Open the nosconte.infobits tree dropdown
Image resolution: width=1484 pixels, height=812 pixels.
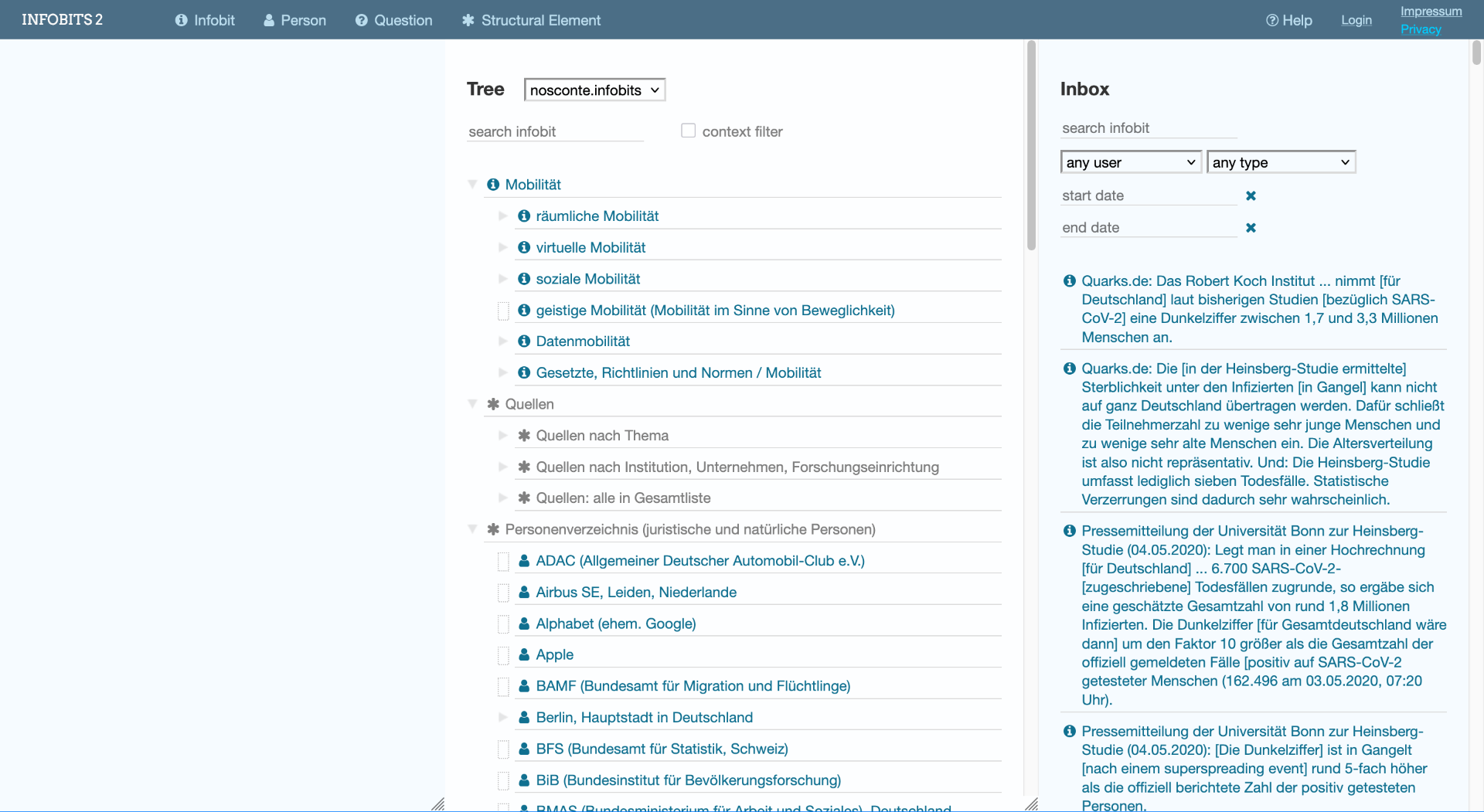click(594, 90)
